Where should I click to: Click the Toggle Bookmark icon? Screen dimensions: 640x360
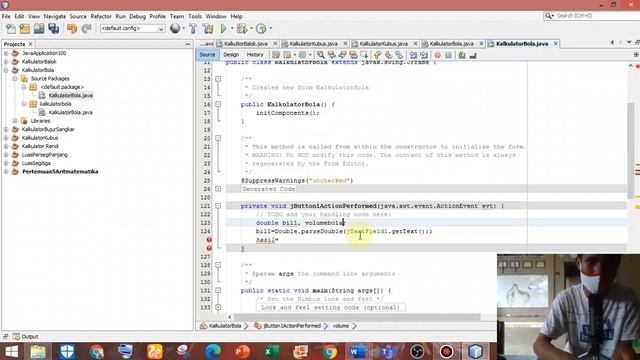pos(399,55)
